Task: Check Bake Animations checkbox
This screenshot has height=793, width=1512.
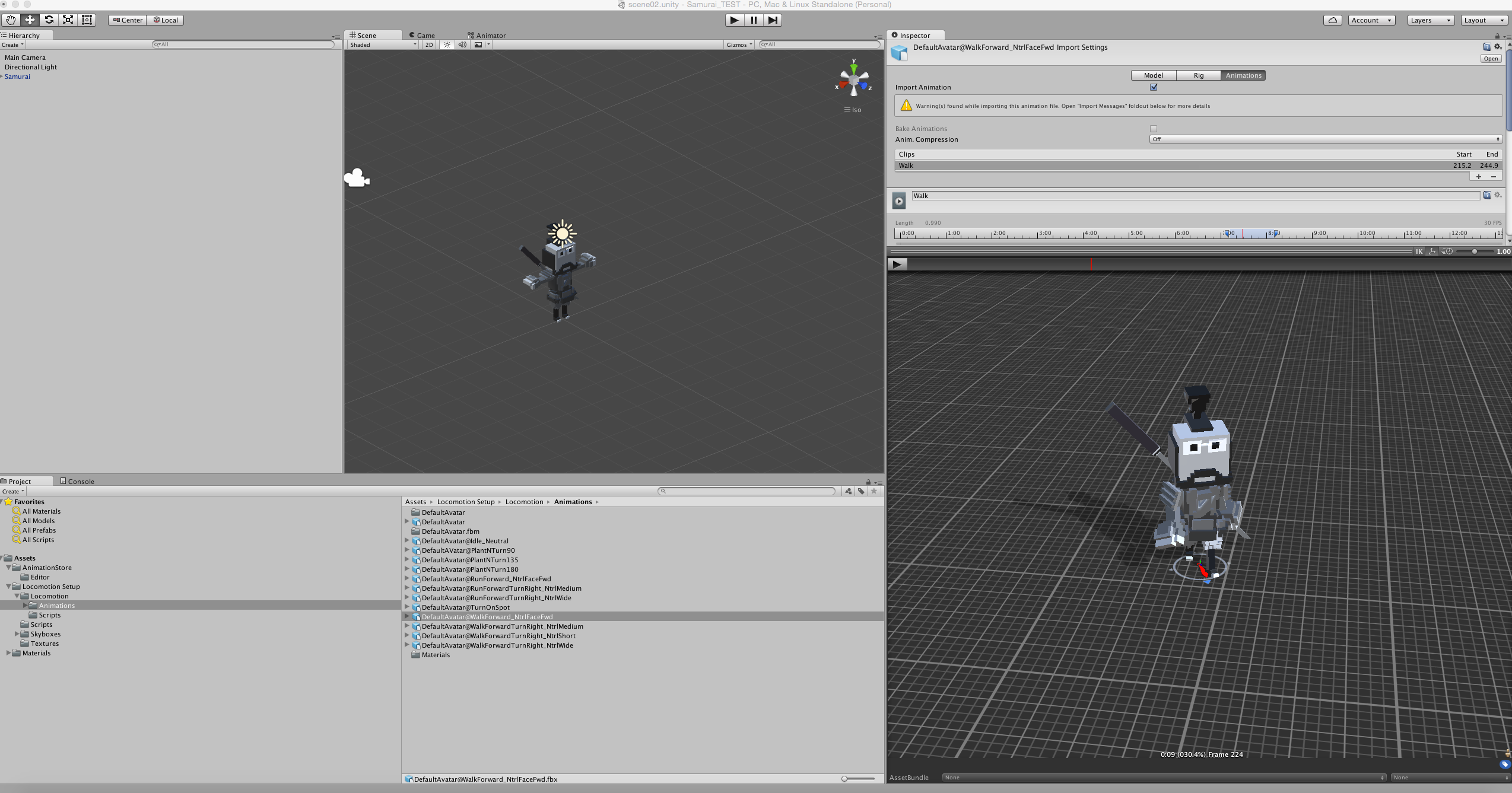Action: 1154,129
